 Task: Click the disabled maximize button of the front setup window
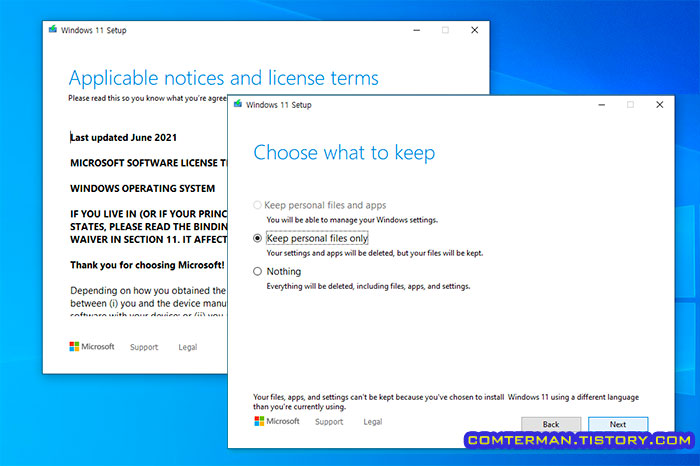pos(630,104)
